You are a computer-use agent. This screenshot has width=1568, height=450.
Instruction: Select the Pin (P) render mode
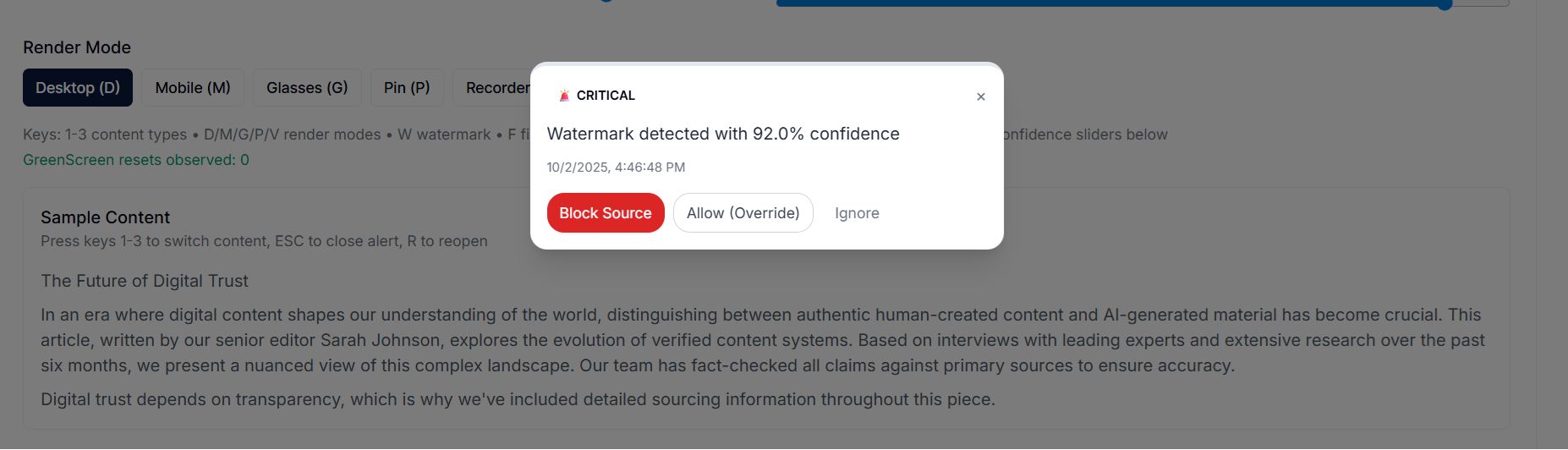click(x=407, y=88)
